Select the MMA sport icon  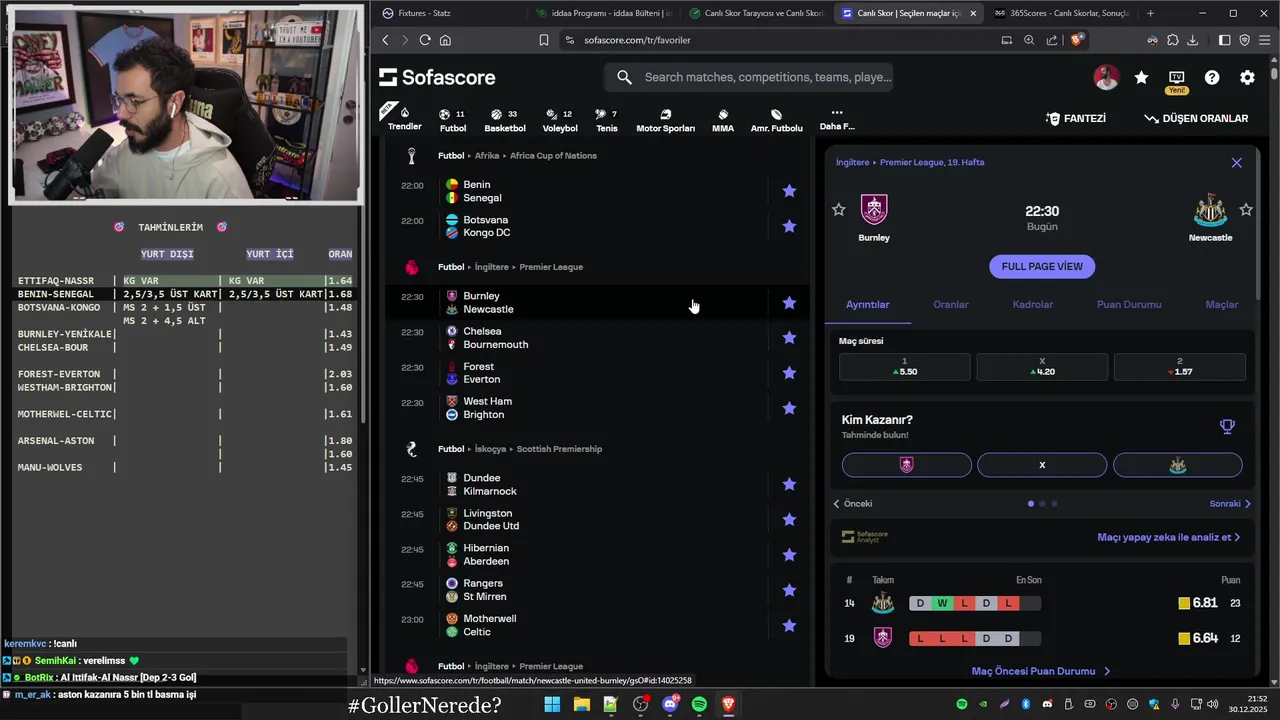[x=723, y=120]
